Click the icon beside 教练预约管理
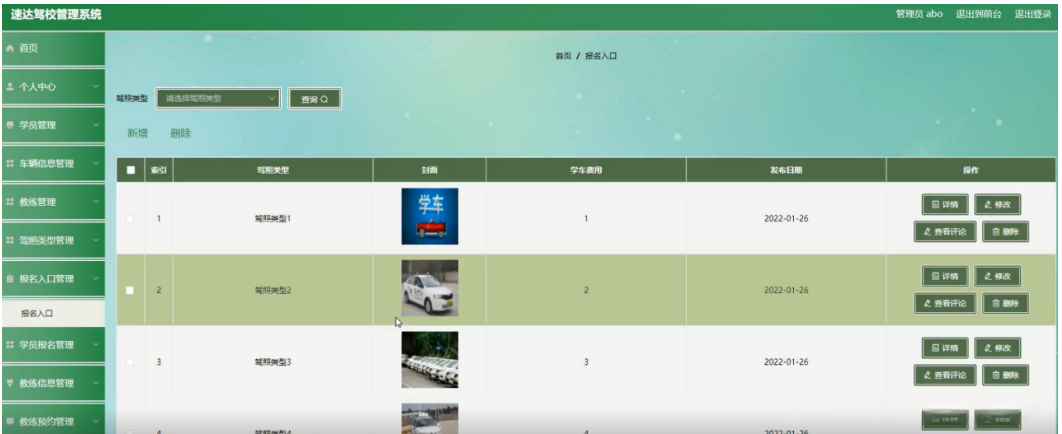Viewport: 1062px width, 434px height. (x=9, y=422)
